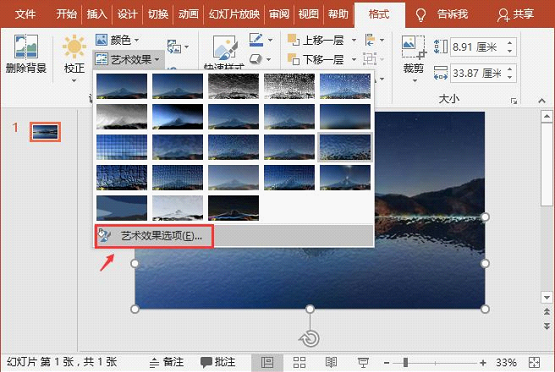Click the zoom out minus button
Image resolution: width=555 pixels, height=372 pixels.
(x=387, y=363)
